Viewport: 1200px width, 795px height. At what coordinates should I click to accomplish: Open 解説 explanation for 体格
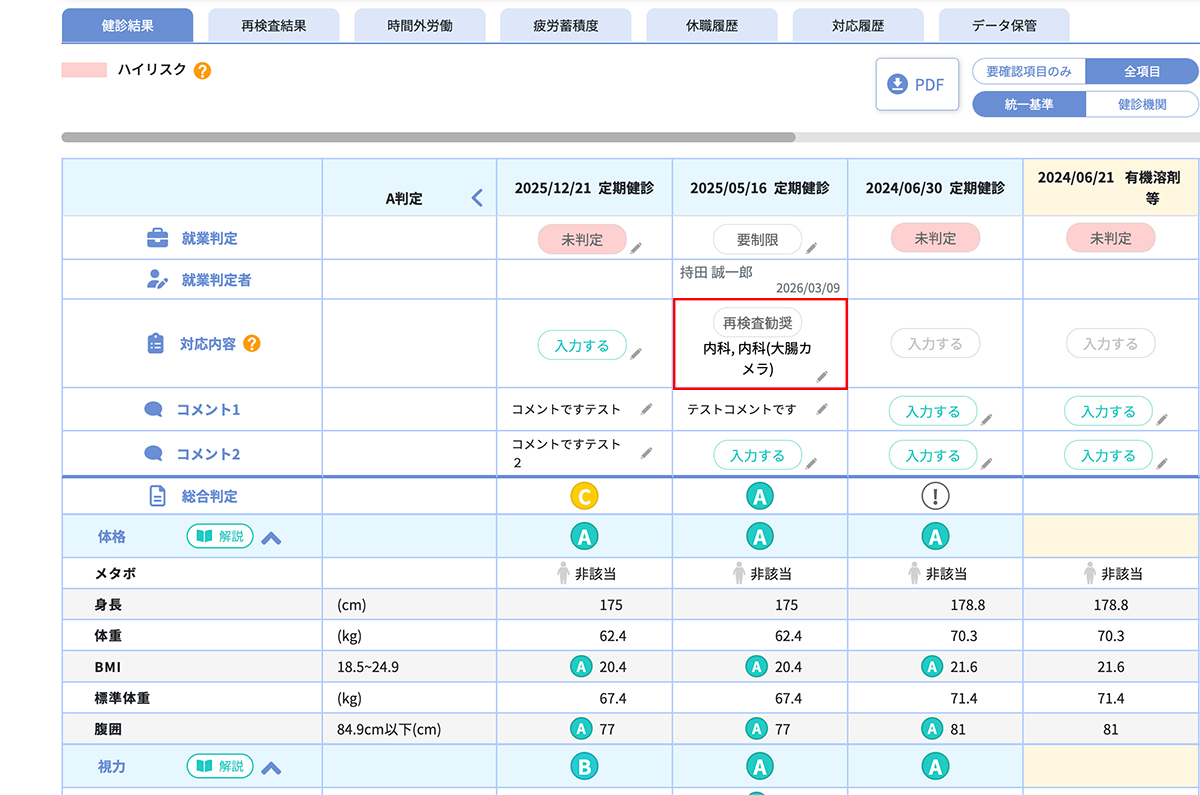point(220,536)
